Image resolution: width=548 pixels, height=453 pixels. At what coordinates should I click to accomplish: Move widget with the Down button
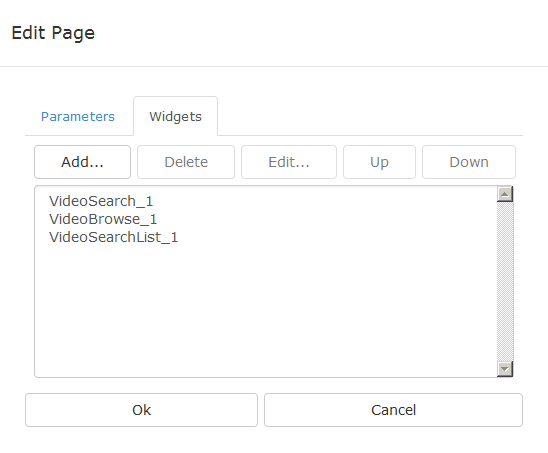469,162
